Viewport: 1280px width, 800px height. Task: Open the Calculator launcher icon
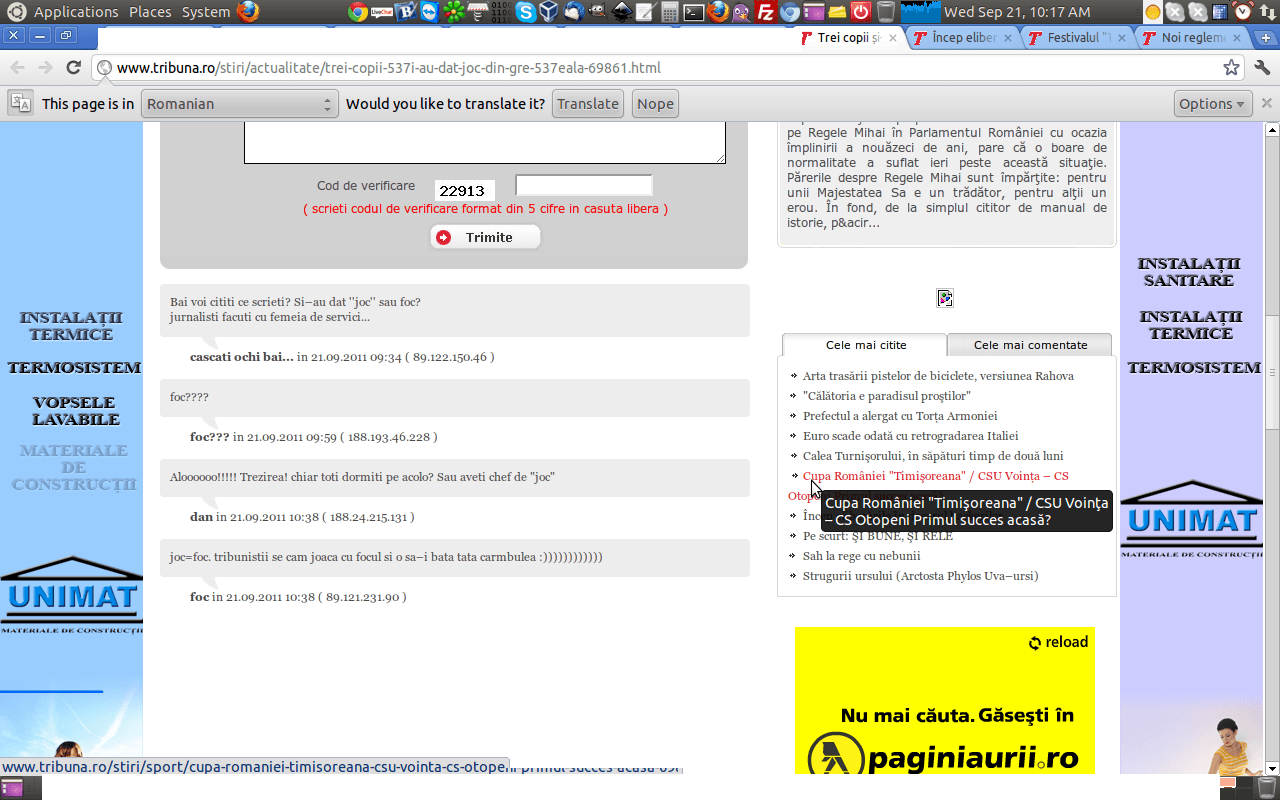tap(670, 12)
